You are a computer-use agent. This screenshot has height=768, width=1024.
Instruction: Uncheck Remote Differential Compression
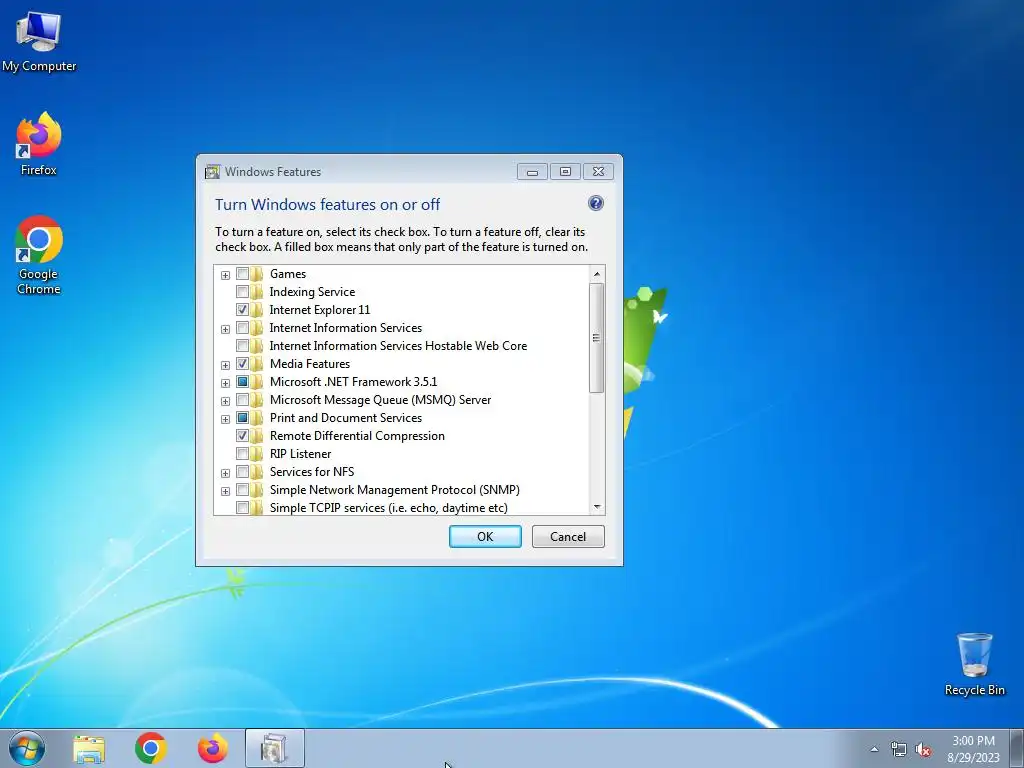[242, 436]
